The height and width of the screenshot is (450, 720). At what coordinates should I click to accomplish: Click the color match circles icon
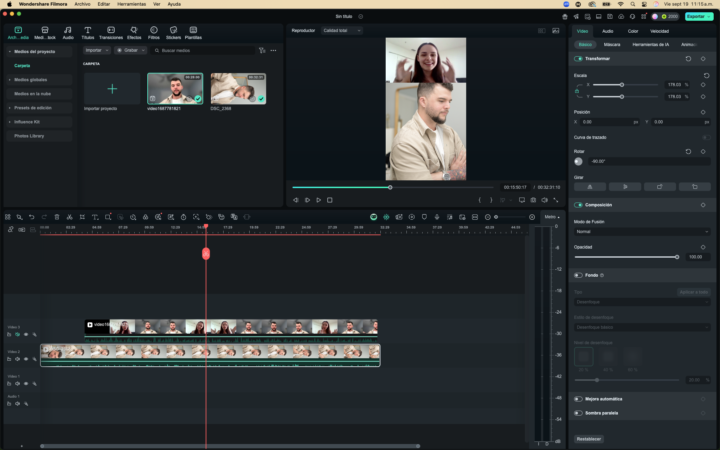point(145,217)
